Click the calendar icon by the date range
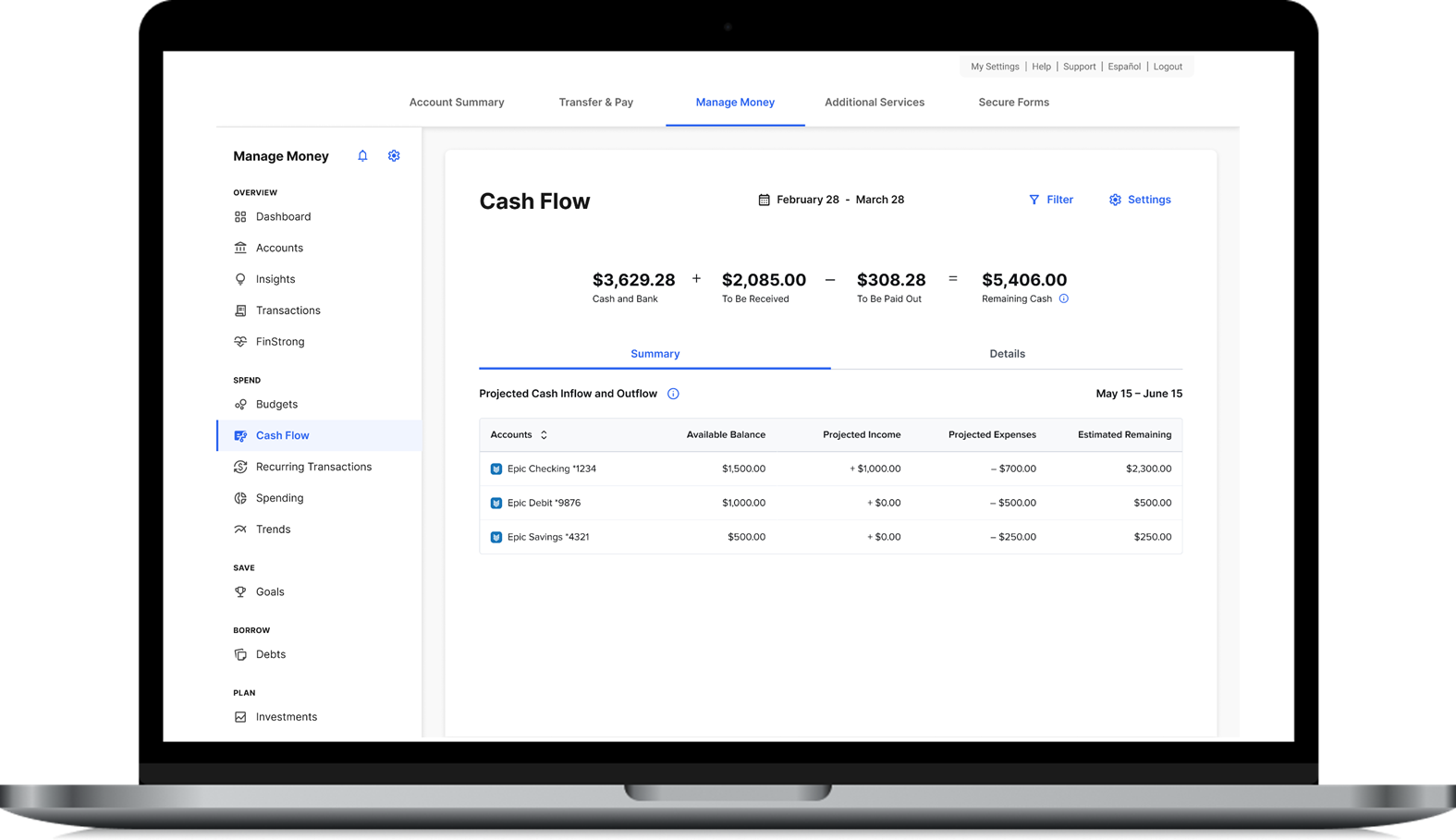Image resolution: width=1456 pixels, height=840 pixels. 764,200
